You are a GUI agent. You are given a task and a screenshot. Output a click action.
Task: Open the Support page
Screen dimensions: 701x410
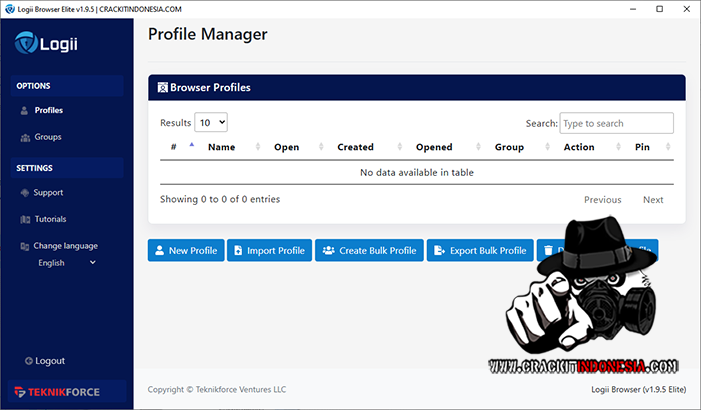point(48,193)
